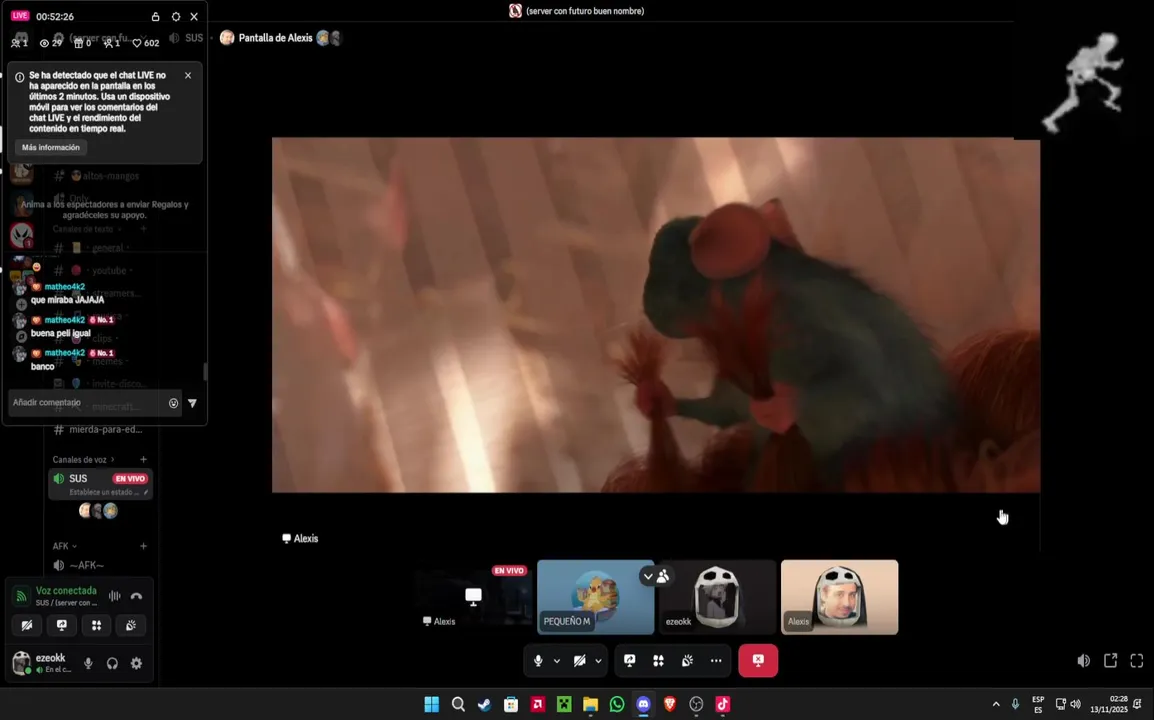Screen dimensions: 1154x720
Task: Open activities icon in voice panel
Action: (x=96, y=625)
